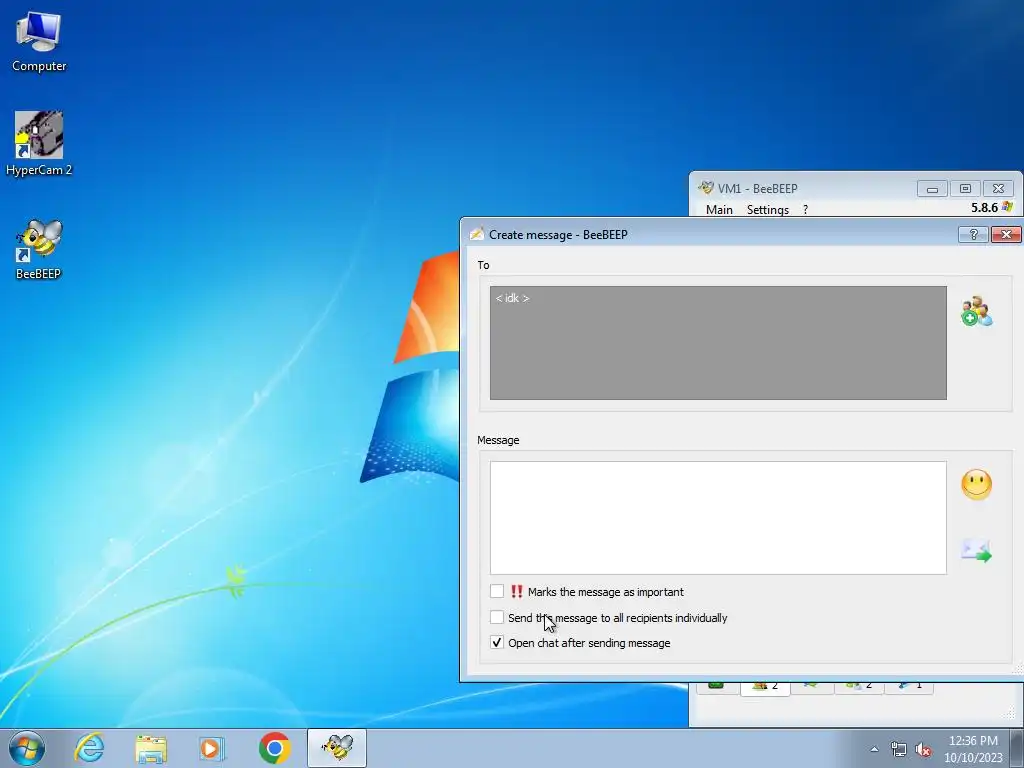Tick Send this message to all recipients individually

(x=497, y=617)
